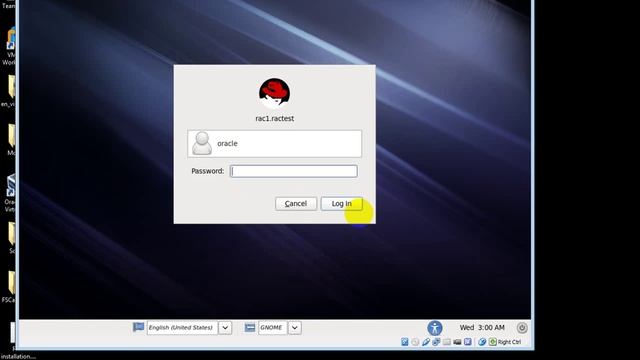Click the Cancel button

[296, 203]
